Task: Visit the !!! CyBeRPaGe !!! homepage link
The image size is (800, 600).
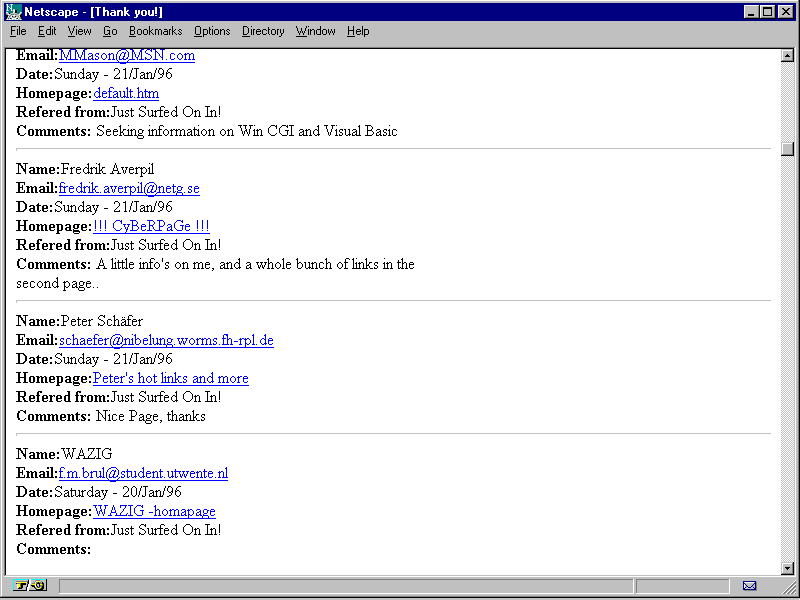Action: tap(151, 226)
